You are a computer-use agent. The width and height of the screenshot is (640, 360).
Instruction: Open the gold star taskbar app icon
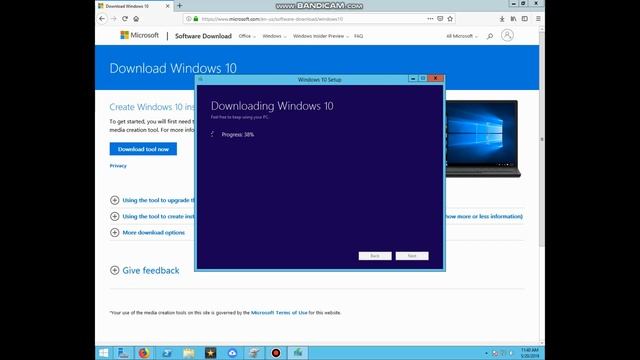coord(210,353)
